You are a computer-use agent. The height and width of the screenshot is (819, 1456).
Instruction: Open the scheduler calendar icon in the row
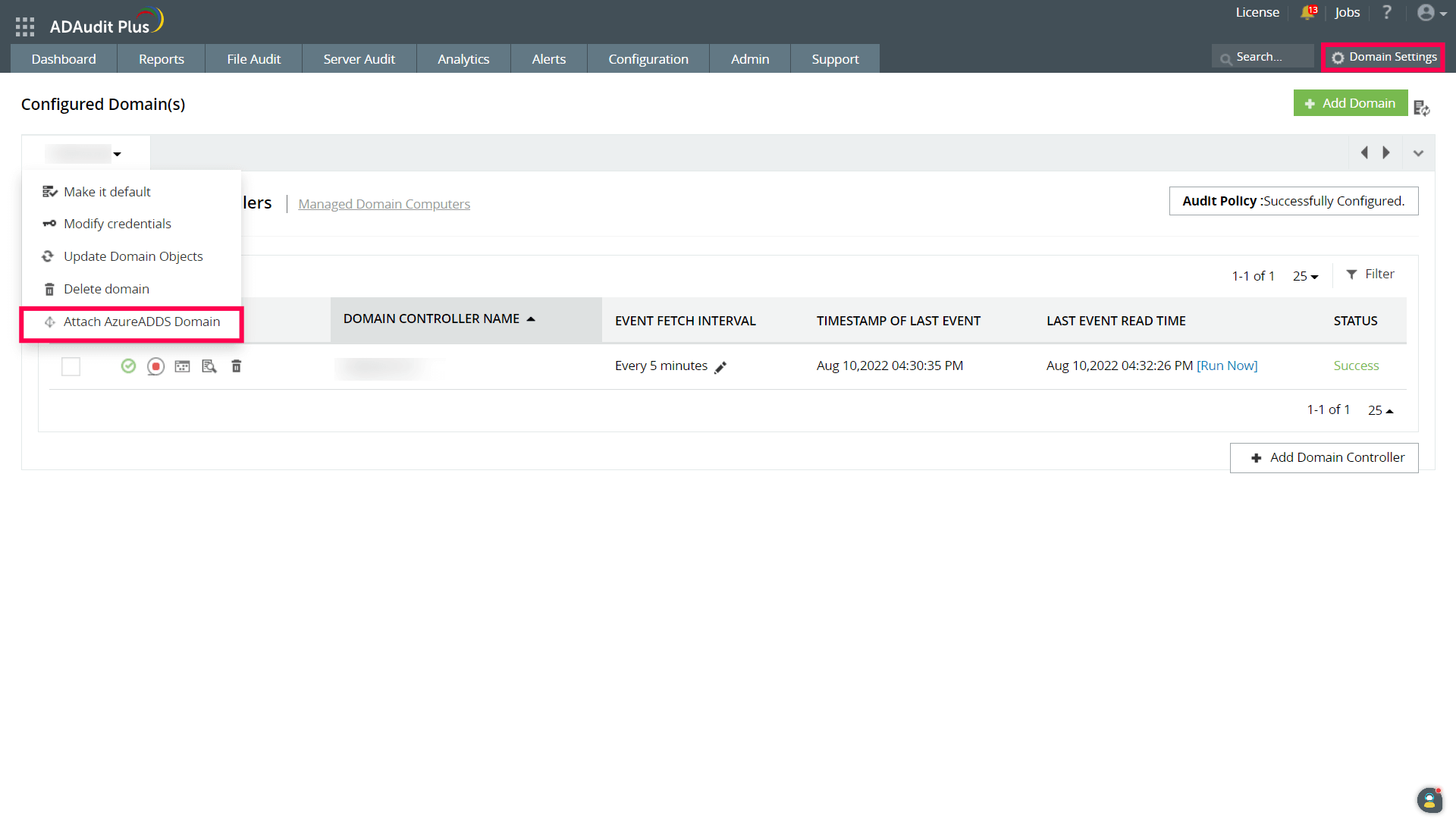pyautogui.click(x=182, y=366)
